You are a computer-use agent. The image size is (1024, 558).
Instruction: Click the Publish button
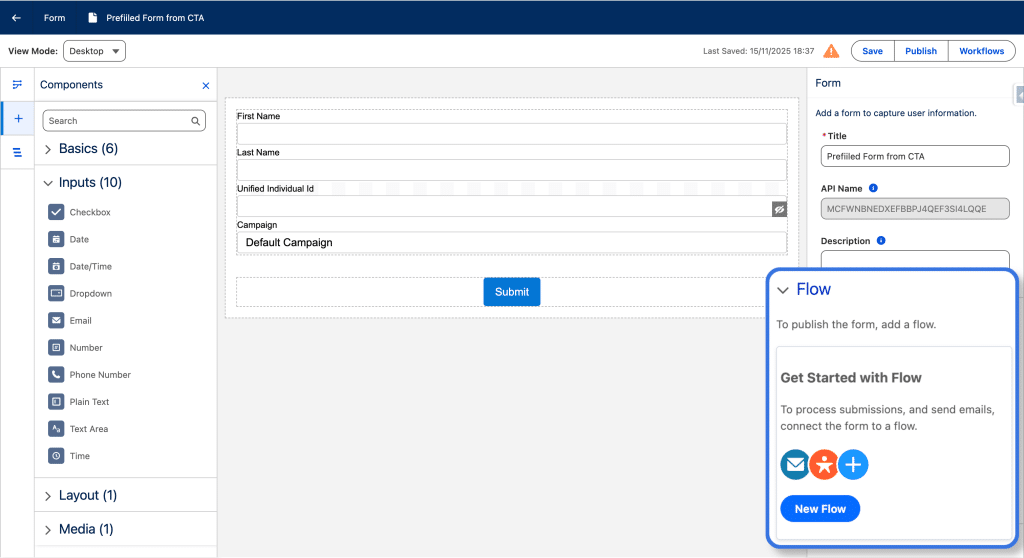[x=920, y=51]
